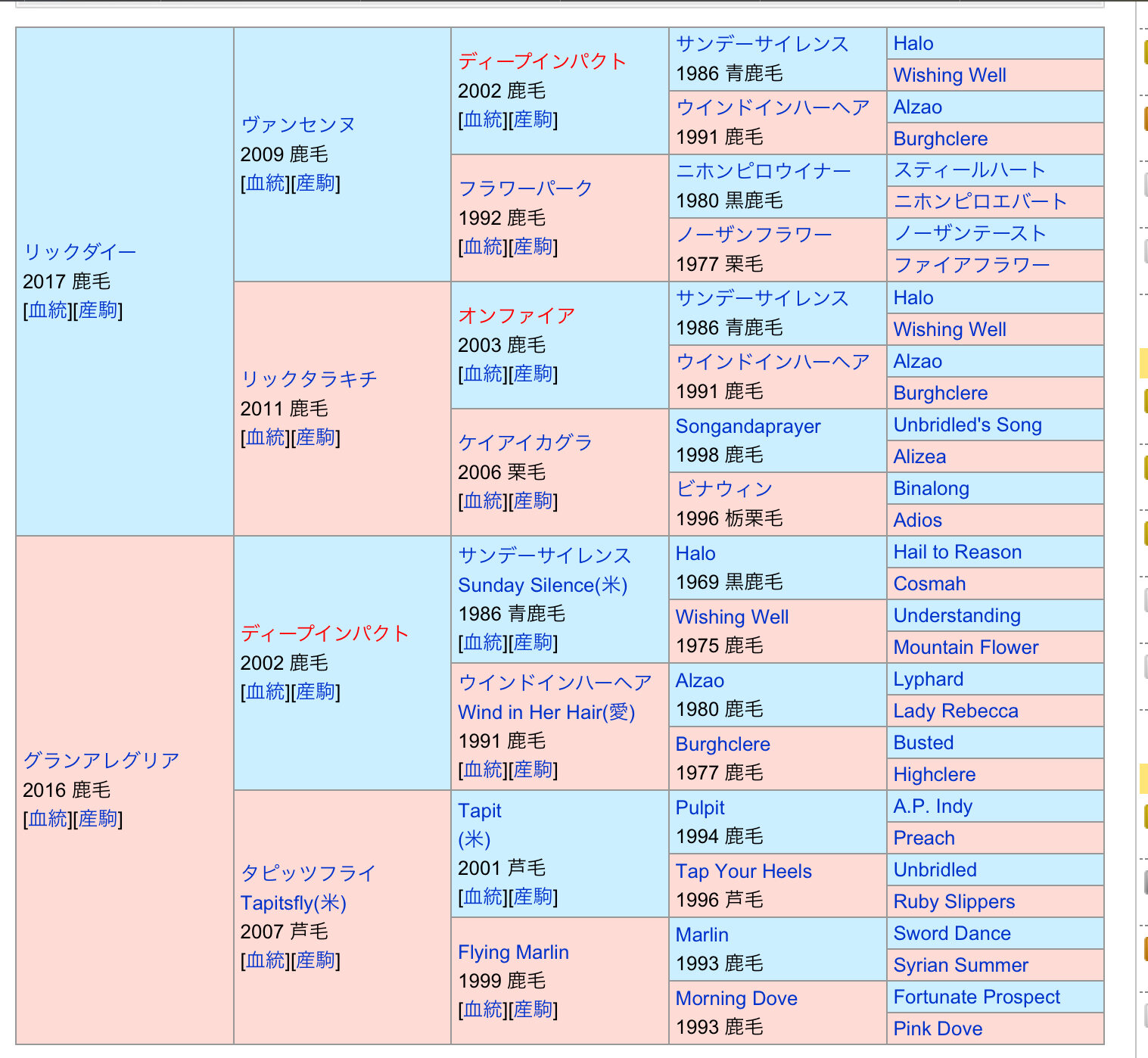Open 血統 link under Flying Marlin
Viewport: 1148px width, 1058px height.
pyautogui.click(x=484, y=1010)
